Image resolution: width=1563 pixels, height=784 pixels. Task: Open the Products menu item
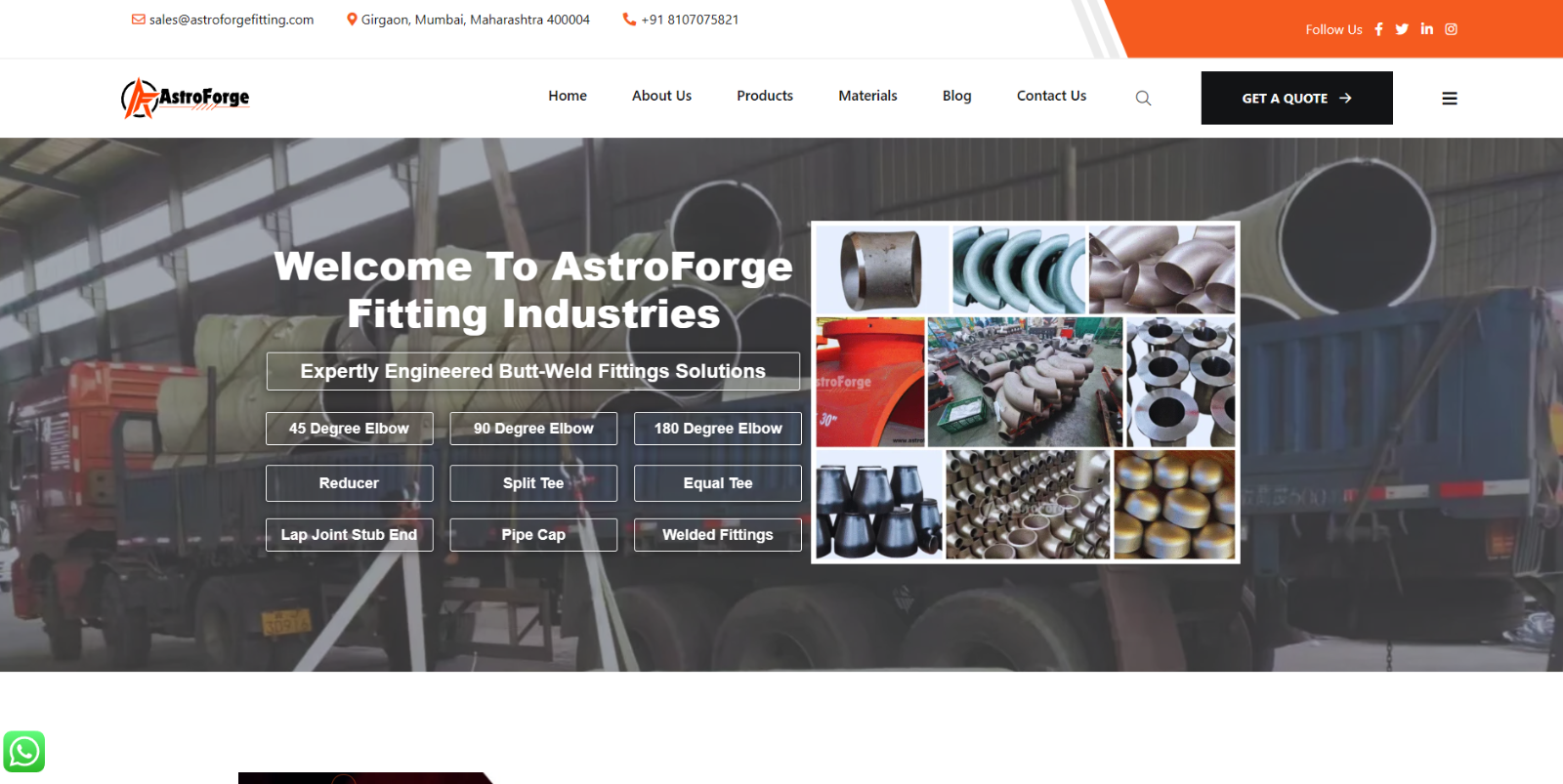pos(765,96)
